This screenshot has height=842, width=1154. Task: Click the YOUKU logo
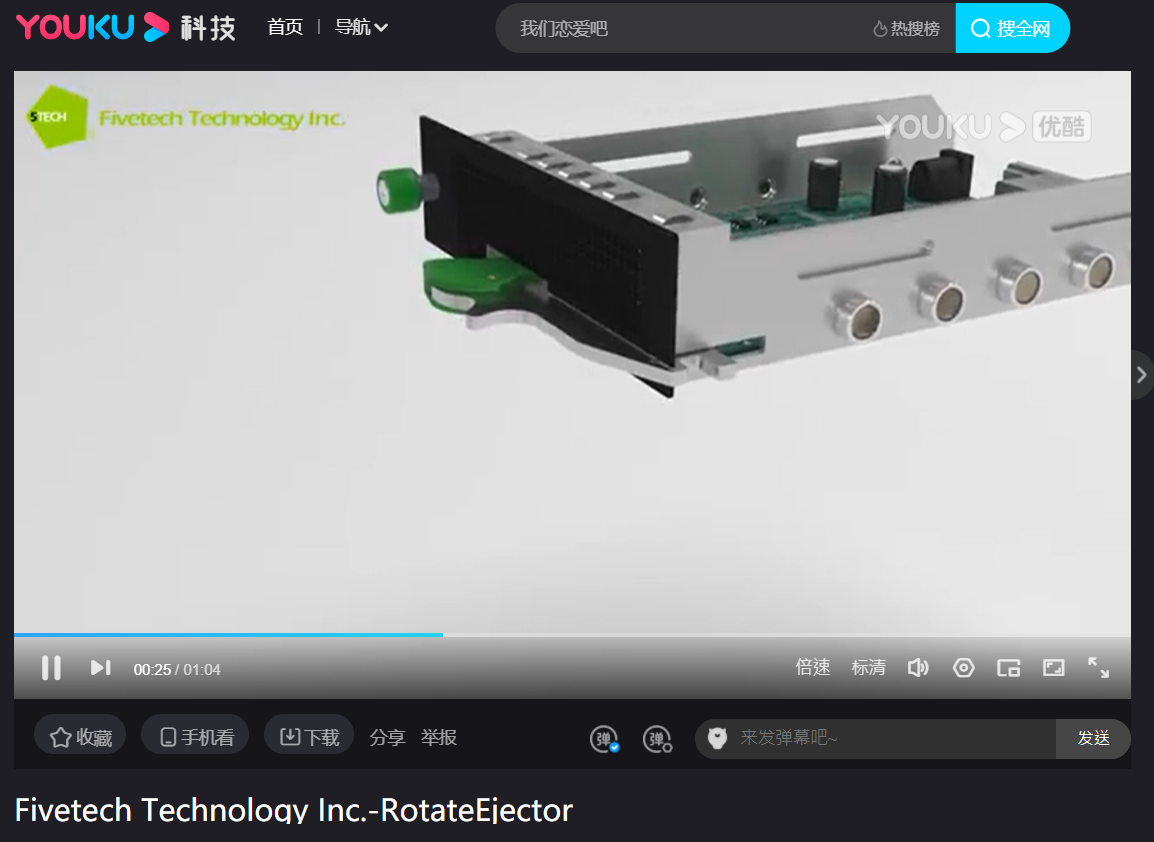tap(92, 27)
